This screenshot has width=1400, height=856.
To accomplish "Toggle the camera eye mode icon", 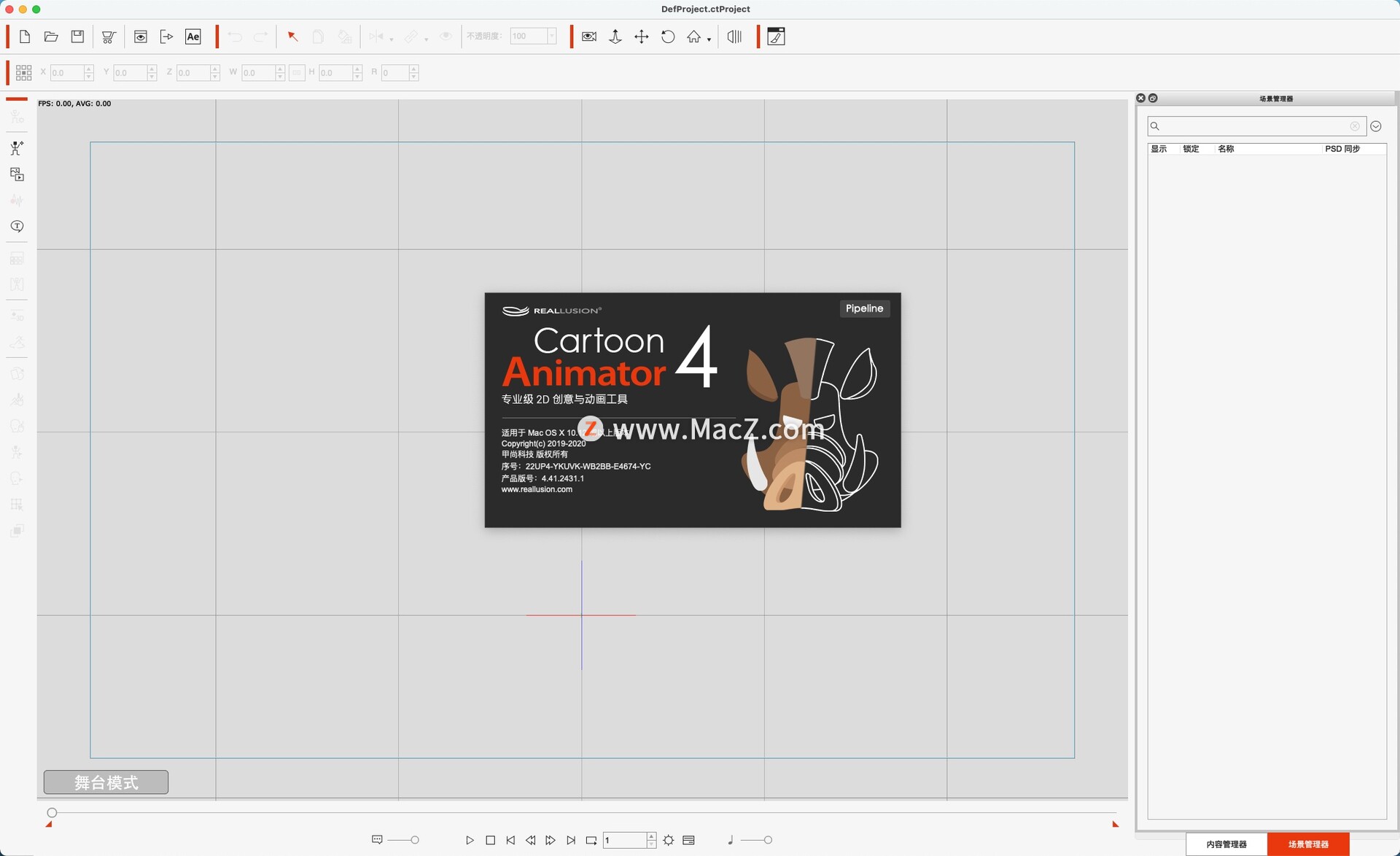I will (x=589, y=36).
